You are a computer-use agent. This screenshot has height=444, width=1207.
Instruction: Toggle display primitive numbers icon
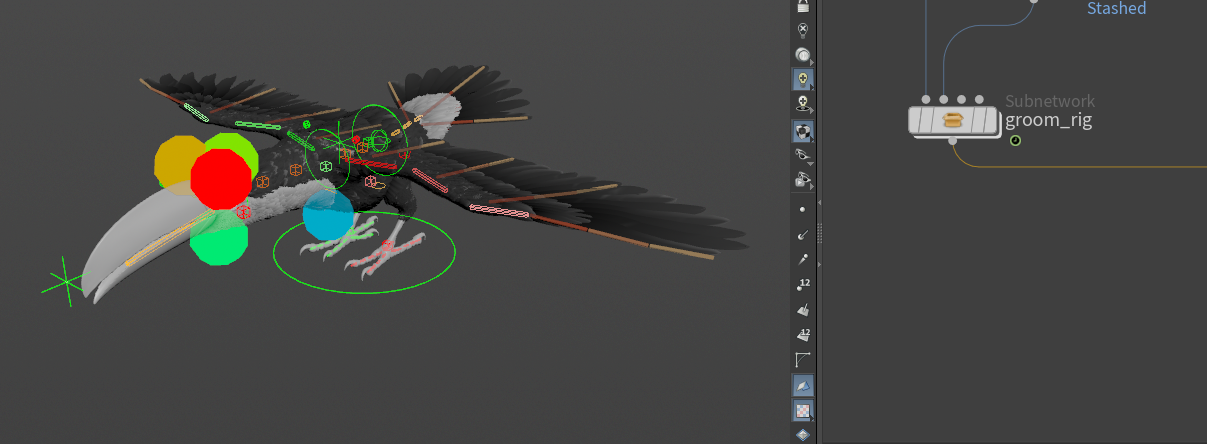(803, 335)
